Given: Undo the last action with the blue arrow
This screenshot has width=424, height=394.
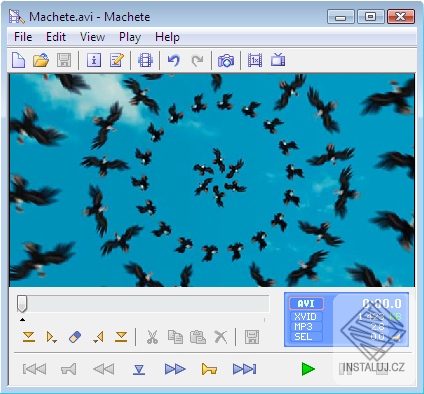Looking at the screenshot, I should (x=174, y=60).
